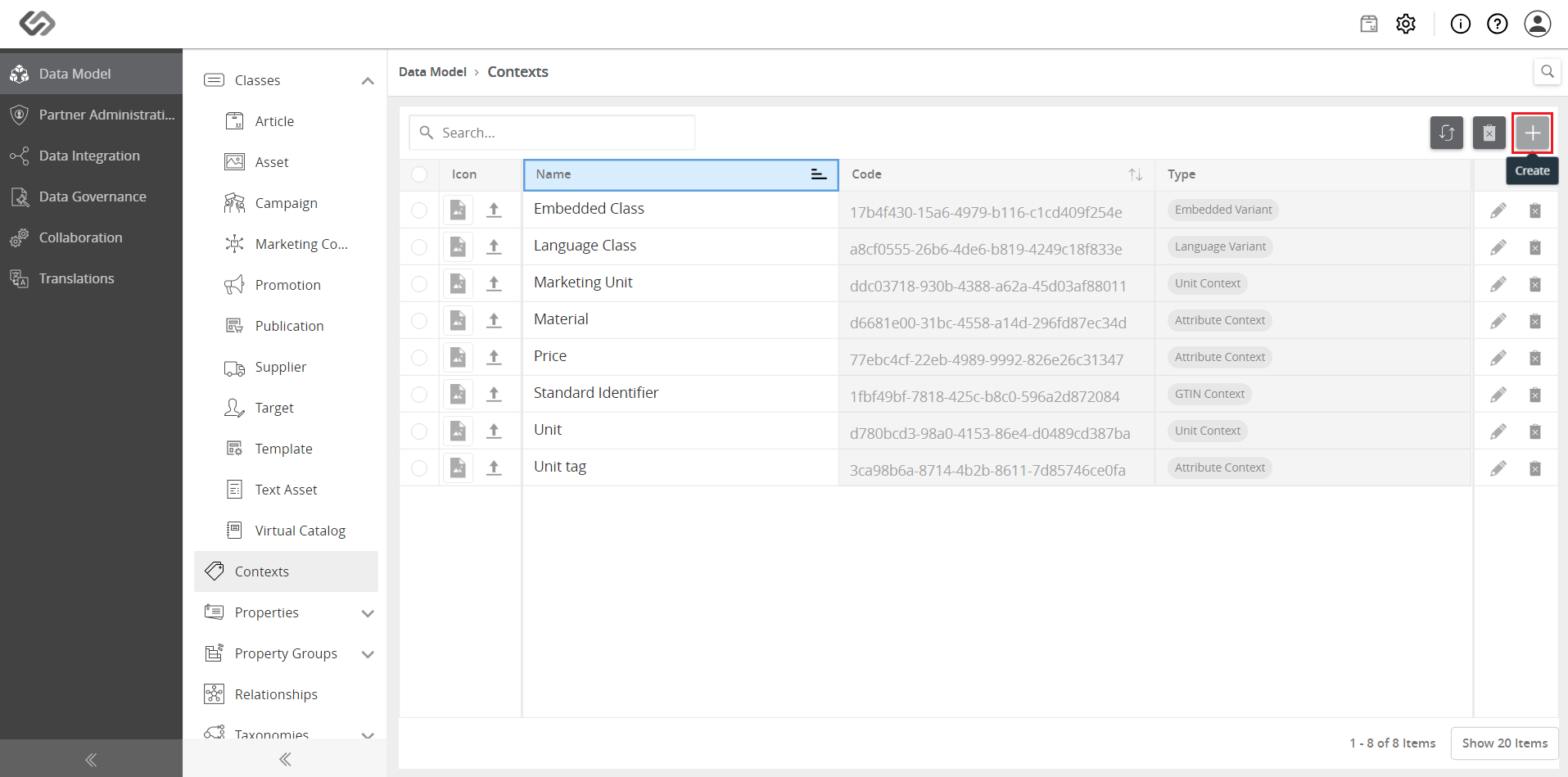Viewport: 1568px width, 777px height.
Task: Upload icon for Unit row
Action: tap(494, 431)
